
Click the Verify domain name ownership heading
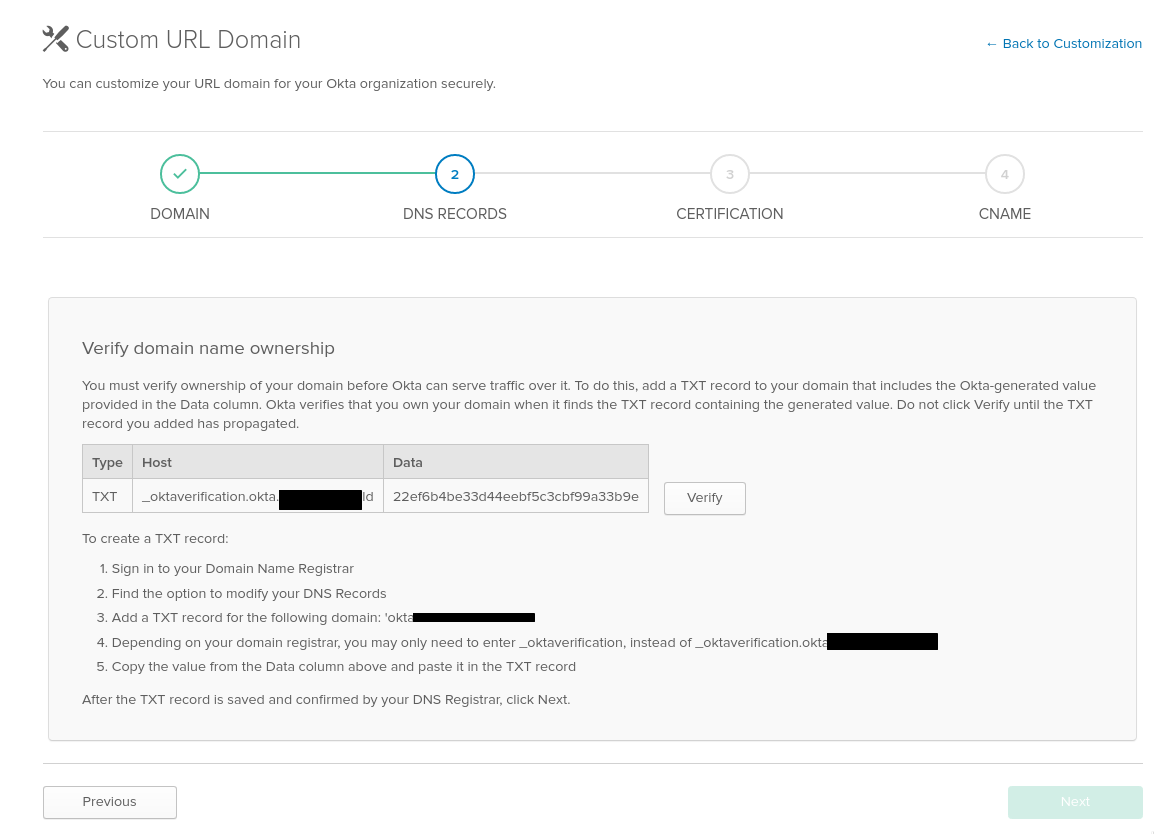point(208,348)
